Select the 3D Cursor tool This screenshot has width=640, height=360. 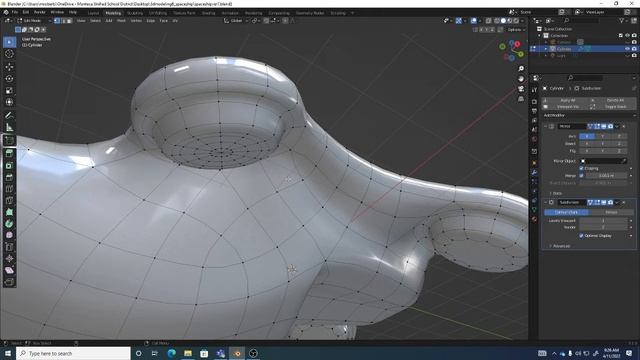9,54
